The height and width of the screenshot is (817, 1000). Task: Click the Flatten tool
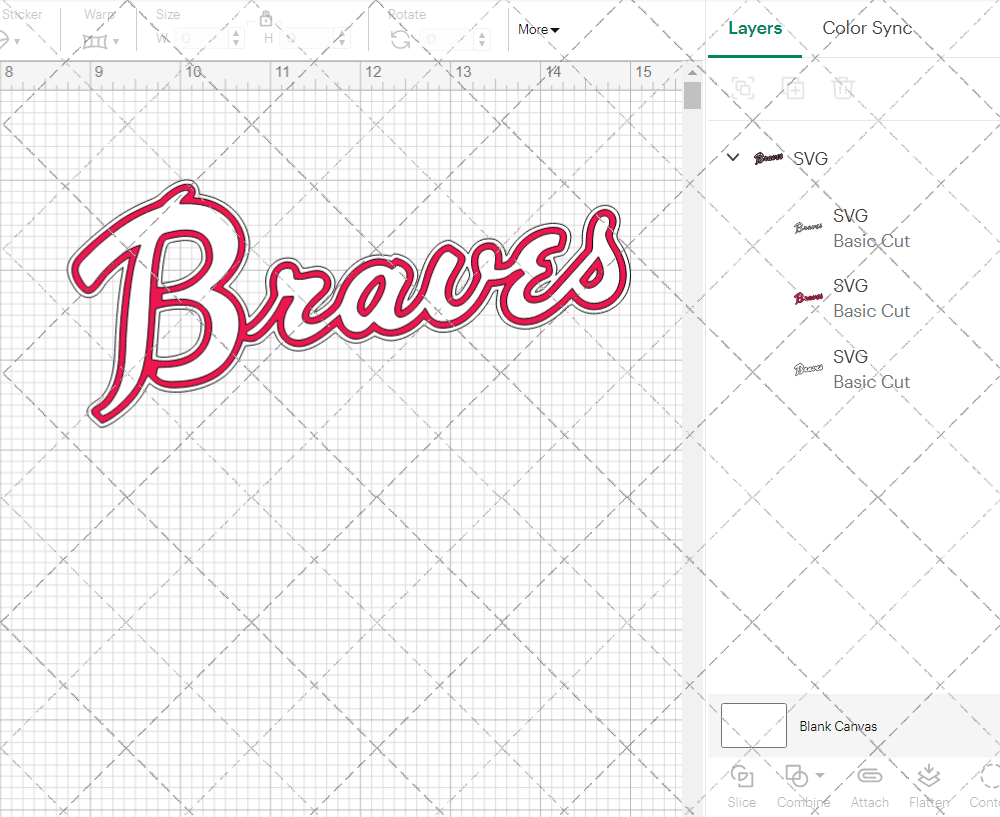coord(929,786)
